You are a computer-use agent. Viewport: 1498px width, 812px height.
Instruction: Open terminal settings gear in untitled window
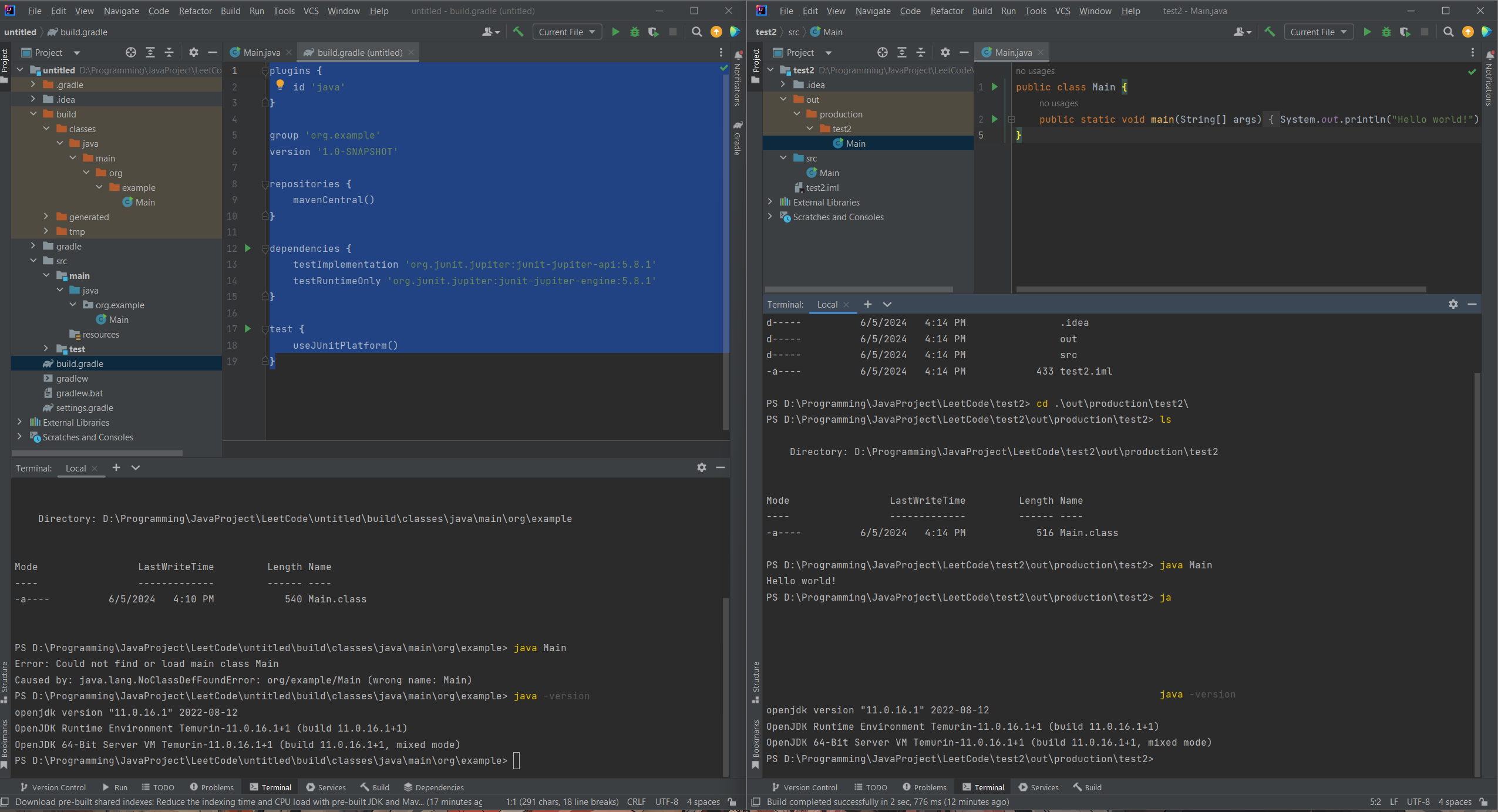point(702,468)
